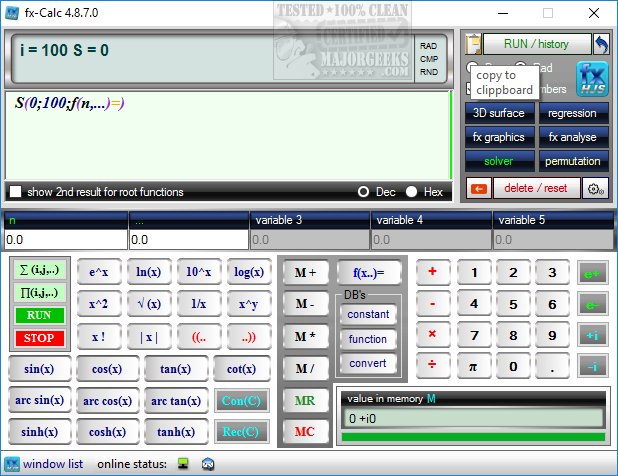The height and width of the screenshot is (476, 618).
Task: Click the mail icon in the status bar
Action: click(208, 464)
